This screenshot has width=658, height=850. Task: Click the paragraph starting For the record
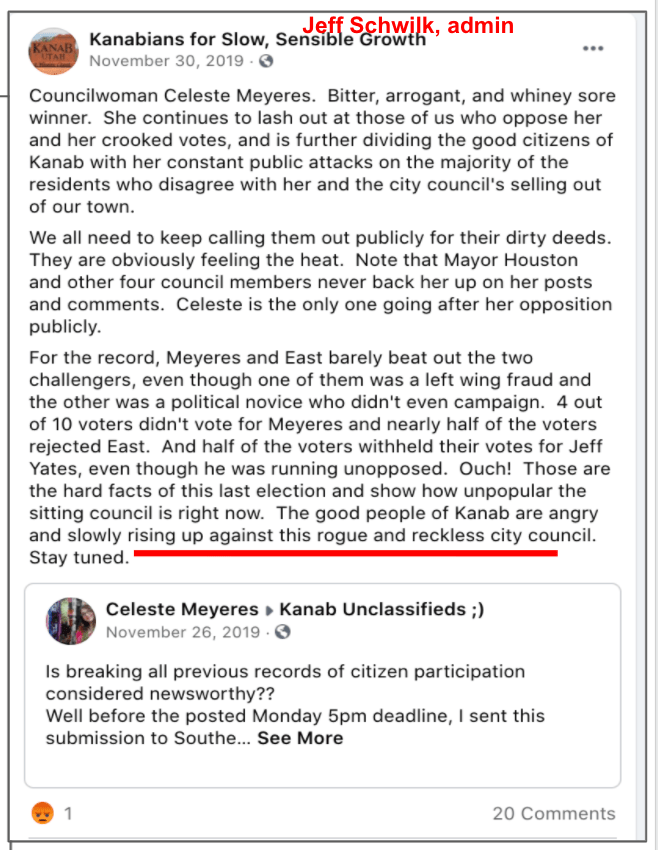(x=320, y=455)
